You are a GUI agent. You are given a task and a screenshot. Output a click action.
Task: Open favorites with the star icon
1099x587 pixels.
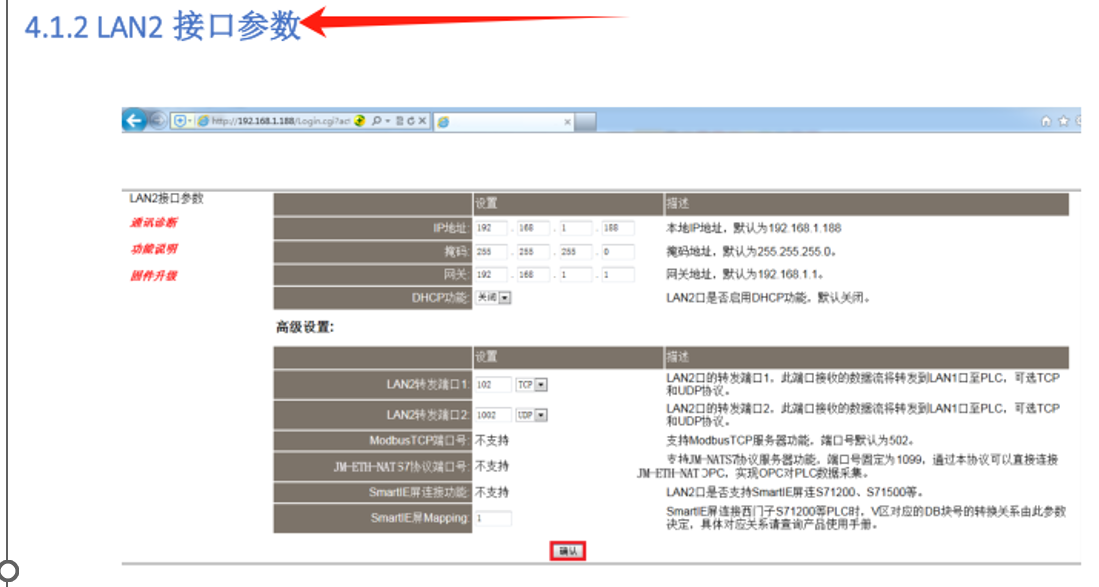pyautogui.click(x=1063, y=120)
